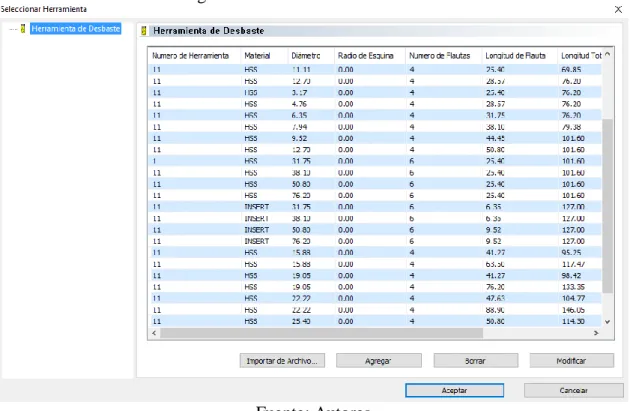Select the Herramienta de Desbaste tree item
Screen dimensions: 630x411
pos(76,29)
